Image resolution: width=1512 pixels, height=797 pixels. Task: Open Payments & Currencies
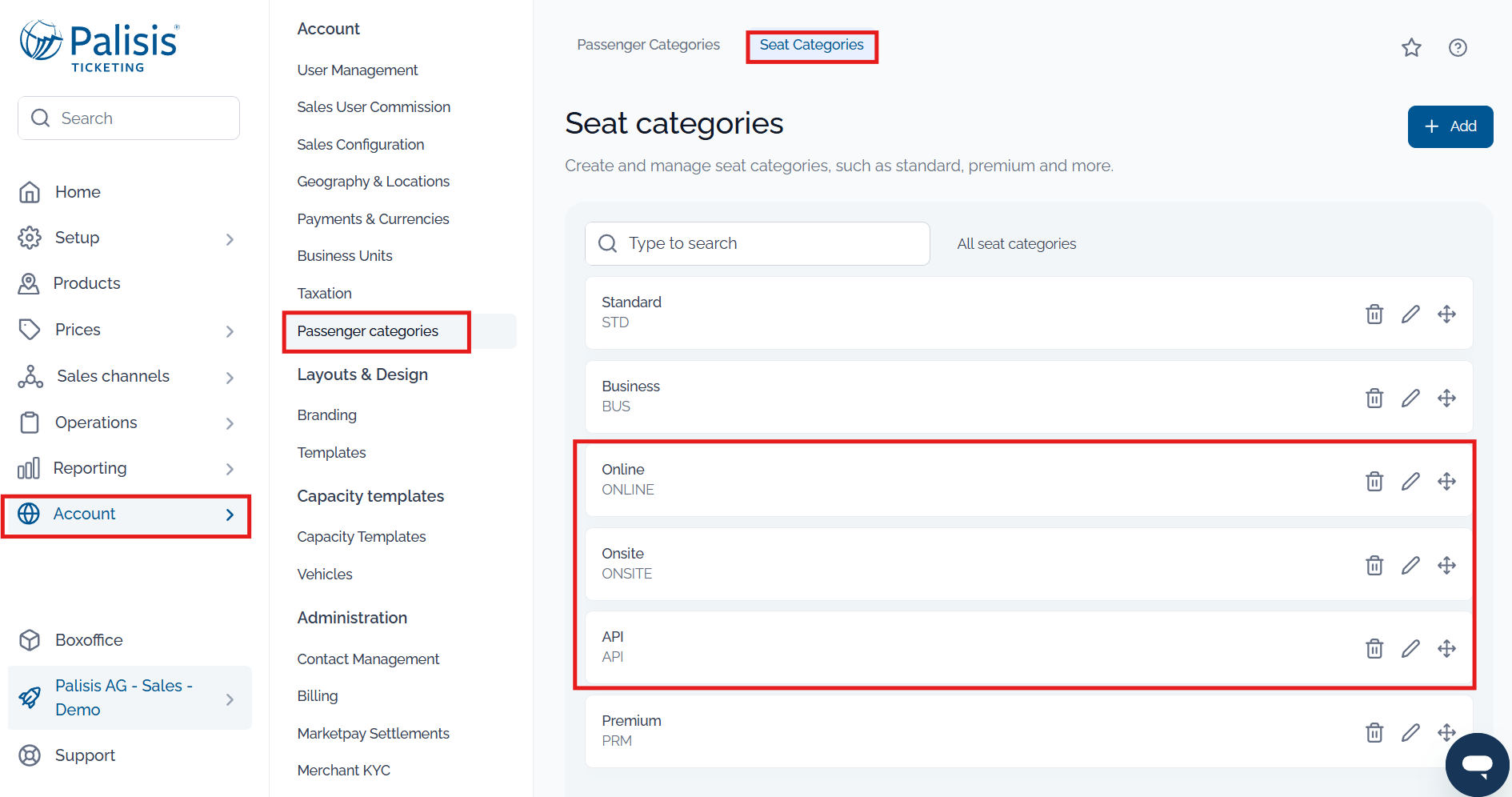(373, 219)
